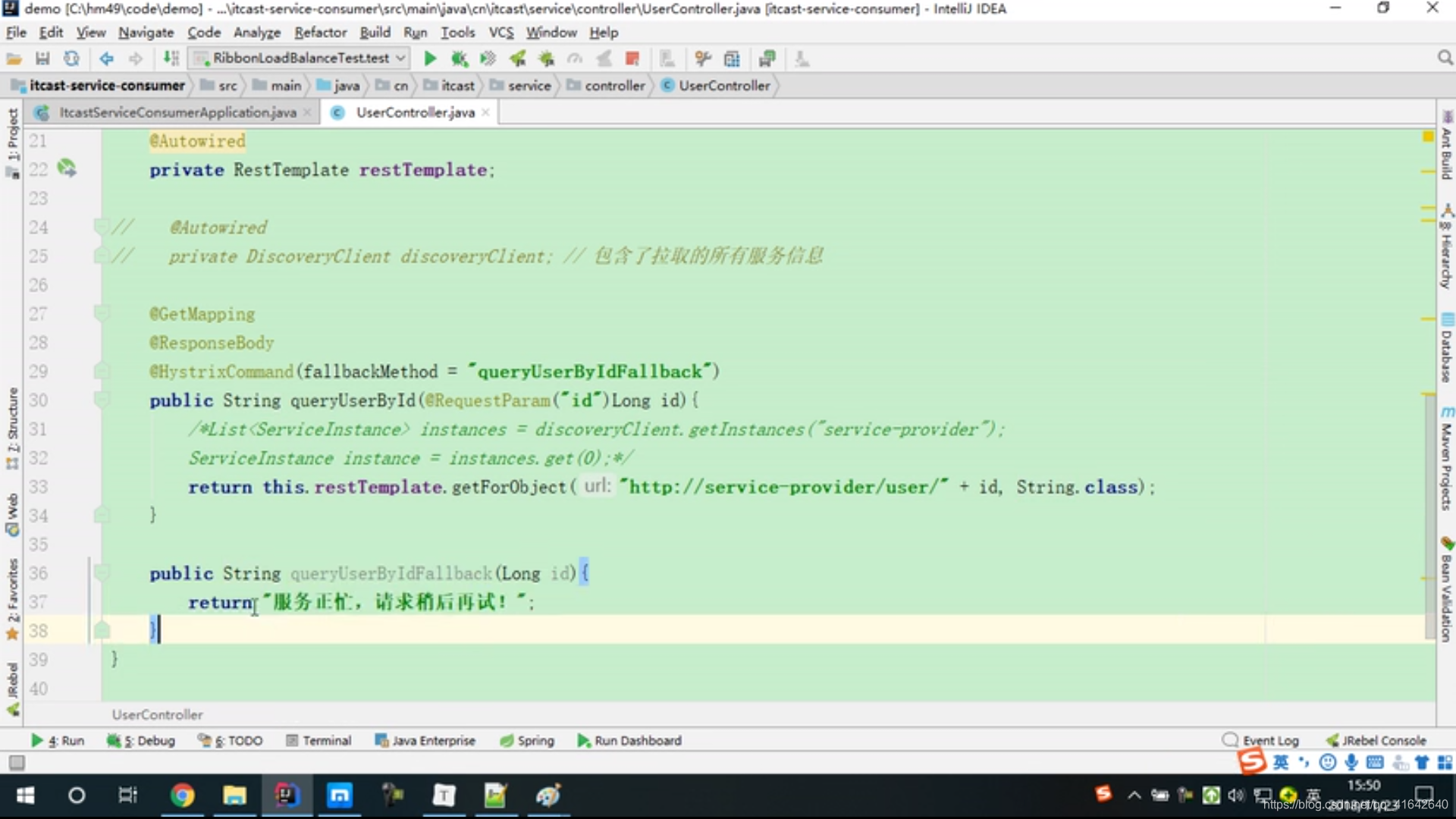Image resolution: width=1456 pixels, height=819 pixels.
Task: Open the Refactor menu
Action: click(320, 33)
